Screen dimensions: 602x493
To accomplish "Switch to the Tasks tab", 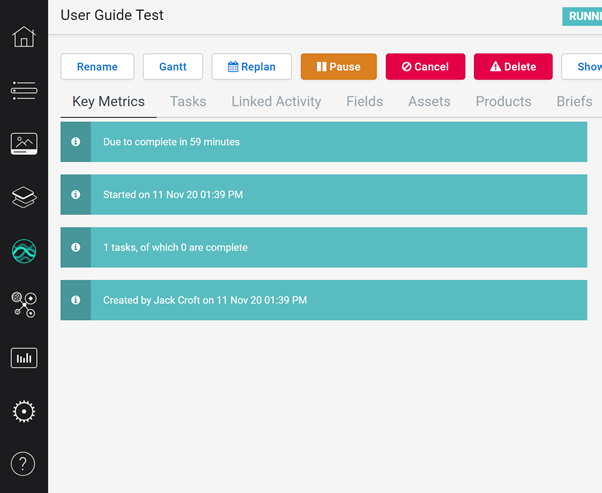I will [188, 102].
